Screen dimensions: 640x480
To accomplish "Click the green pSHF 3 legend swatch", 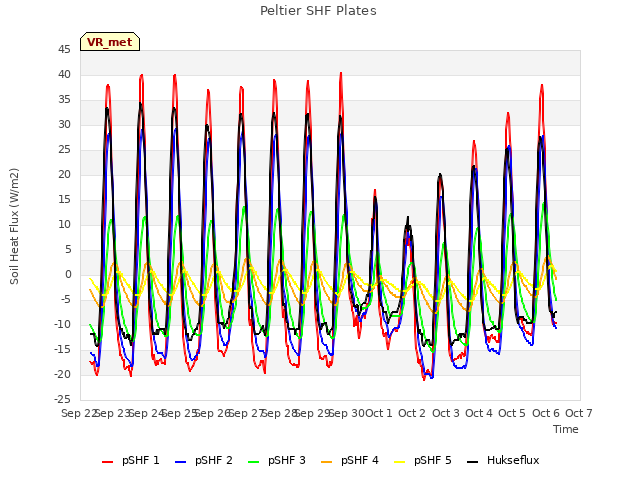I will point(253,462).
